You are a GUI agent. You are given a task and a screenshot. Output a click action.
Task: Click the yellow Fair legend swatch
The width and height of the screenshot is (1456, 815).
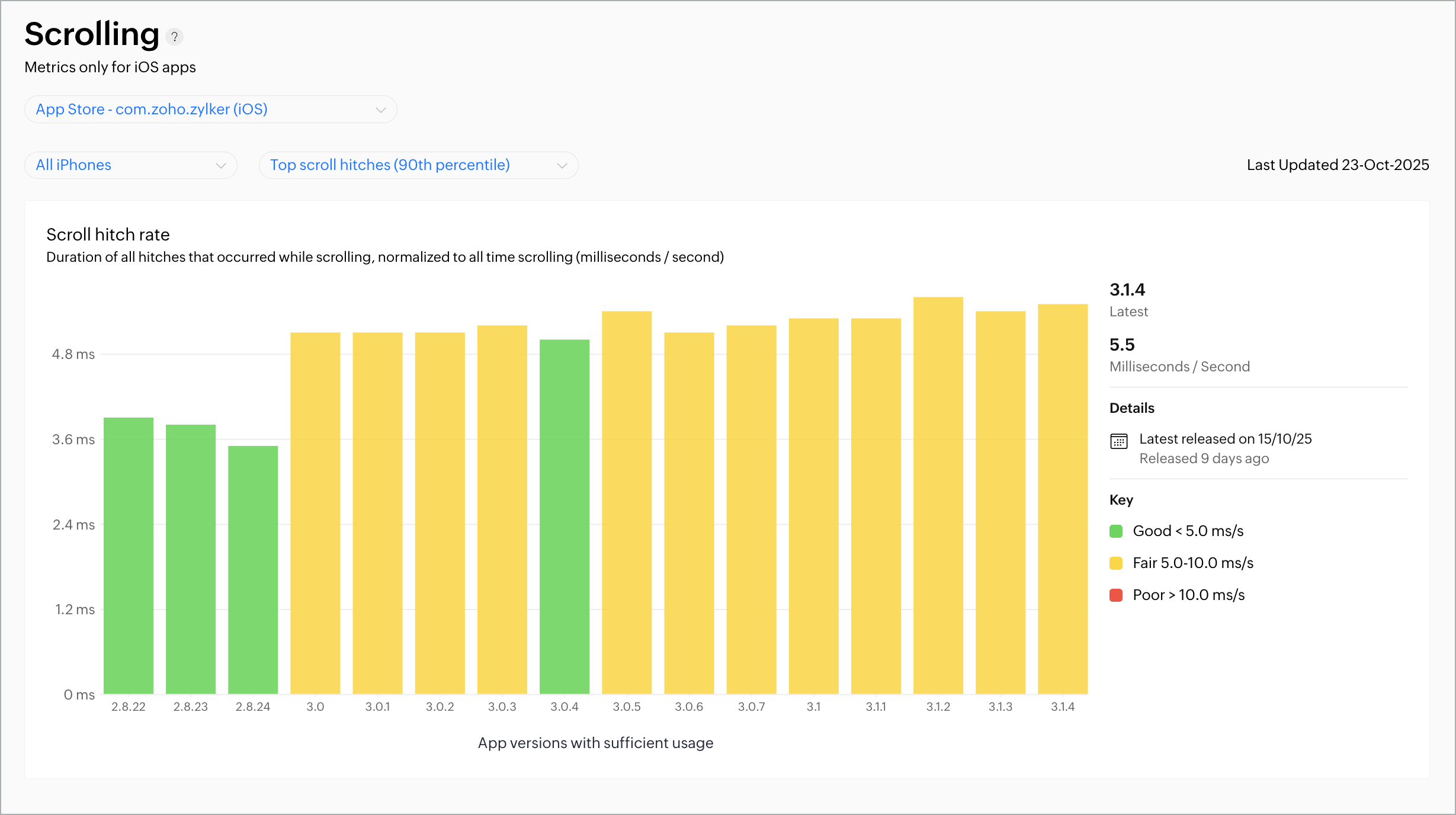tap(1116, 563)
